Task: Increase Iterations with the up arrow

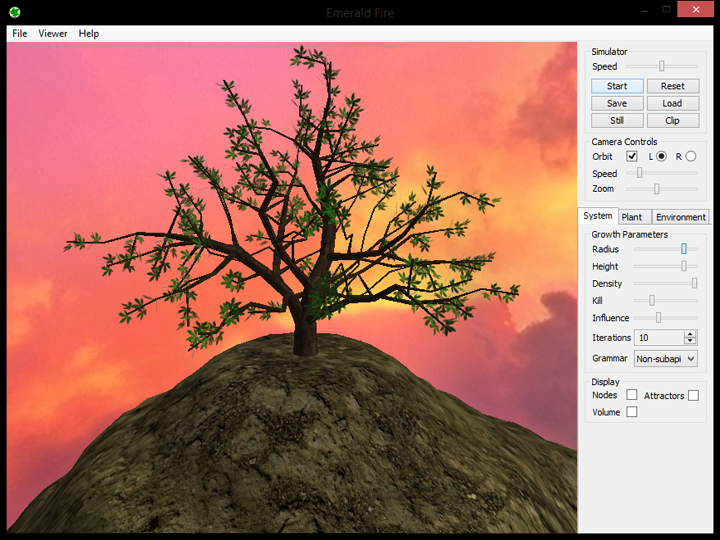Action: pyautogui.click(x=690, y=334)
